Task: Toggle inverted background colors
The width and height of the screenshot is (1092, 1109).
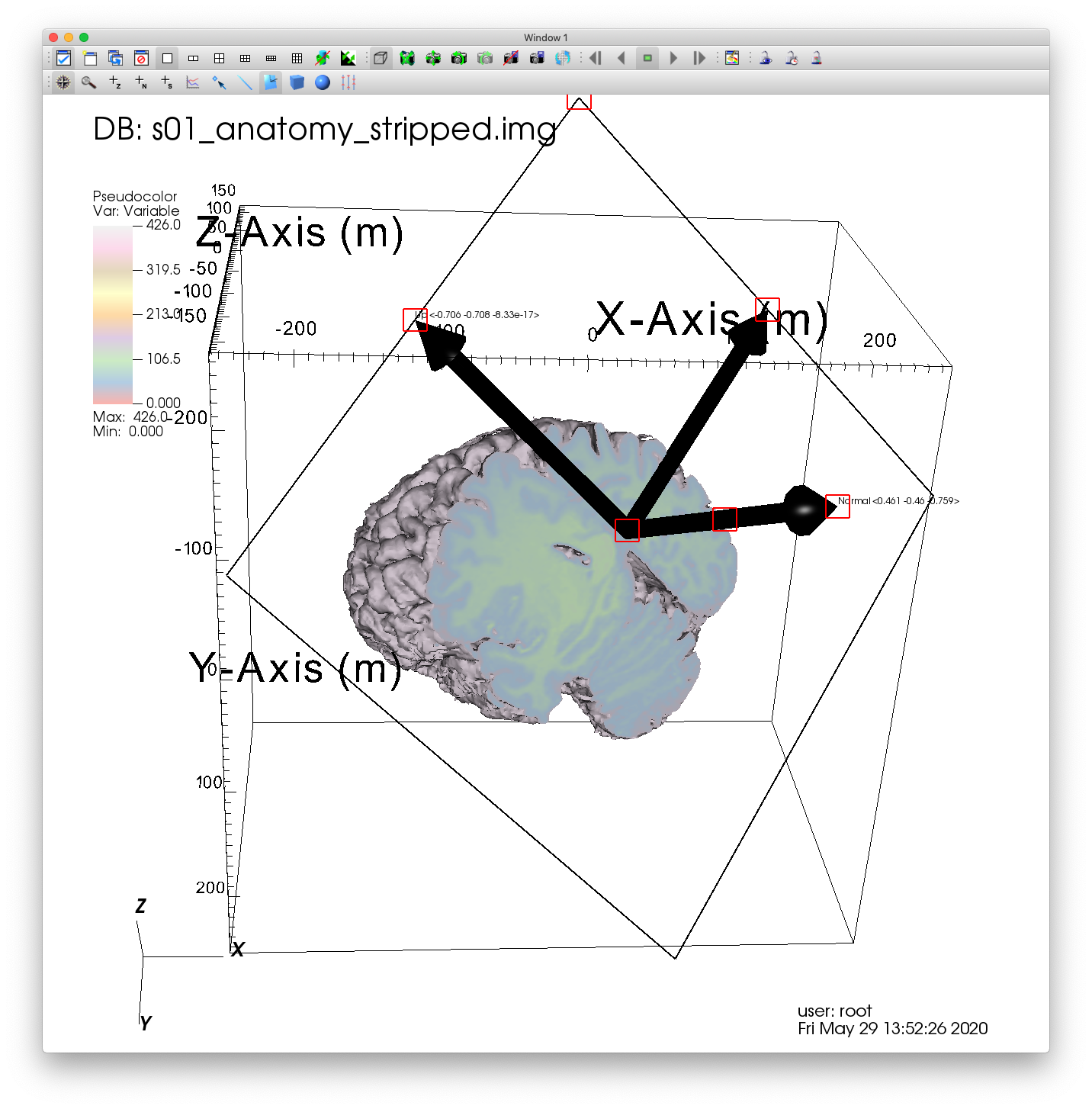Action: [348, 59]
